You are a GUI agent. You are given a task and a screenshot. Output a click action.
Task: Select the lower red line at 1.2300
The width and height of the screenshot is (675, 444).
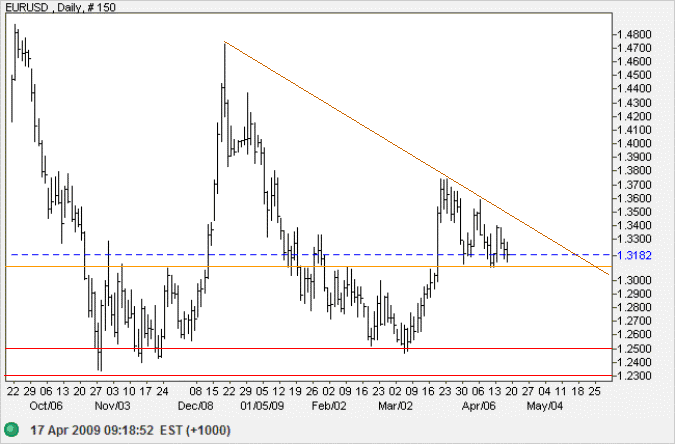tap(308, 376)
